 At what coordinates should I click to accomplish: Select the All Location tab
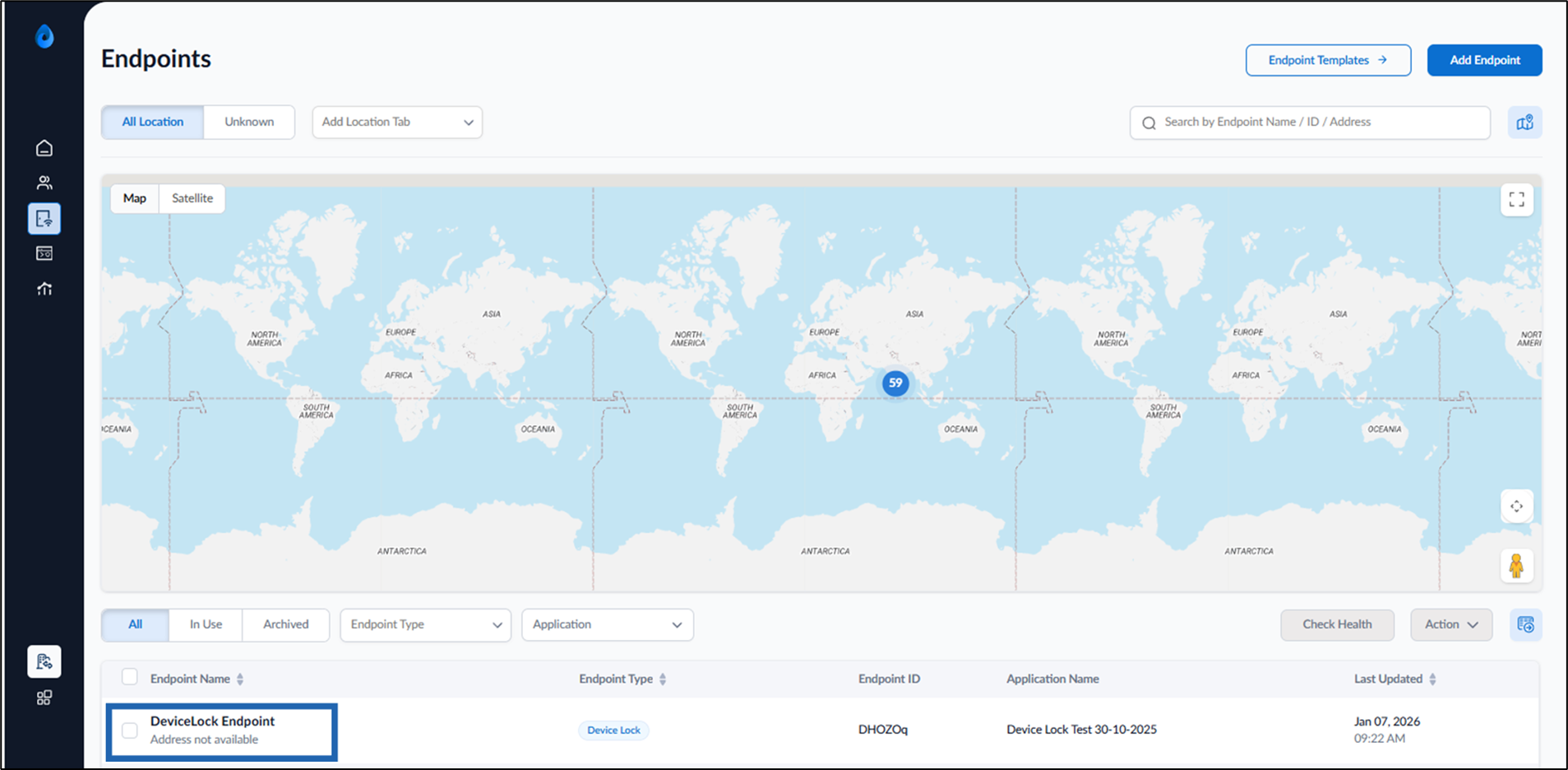[x=153, y=122]
